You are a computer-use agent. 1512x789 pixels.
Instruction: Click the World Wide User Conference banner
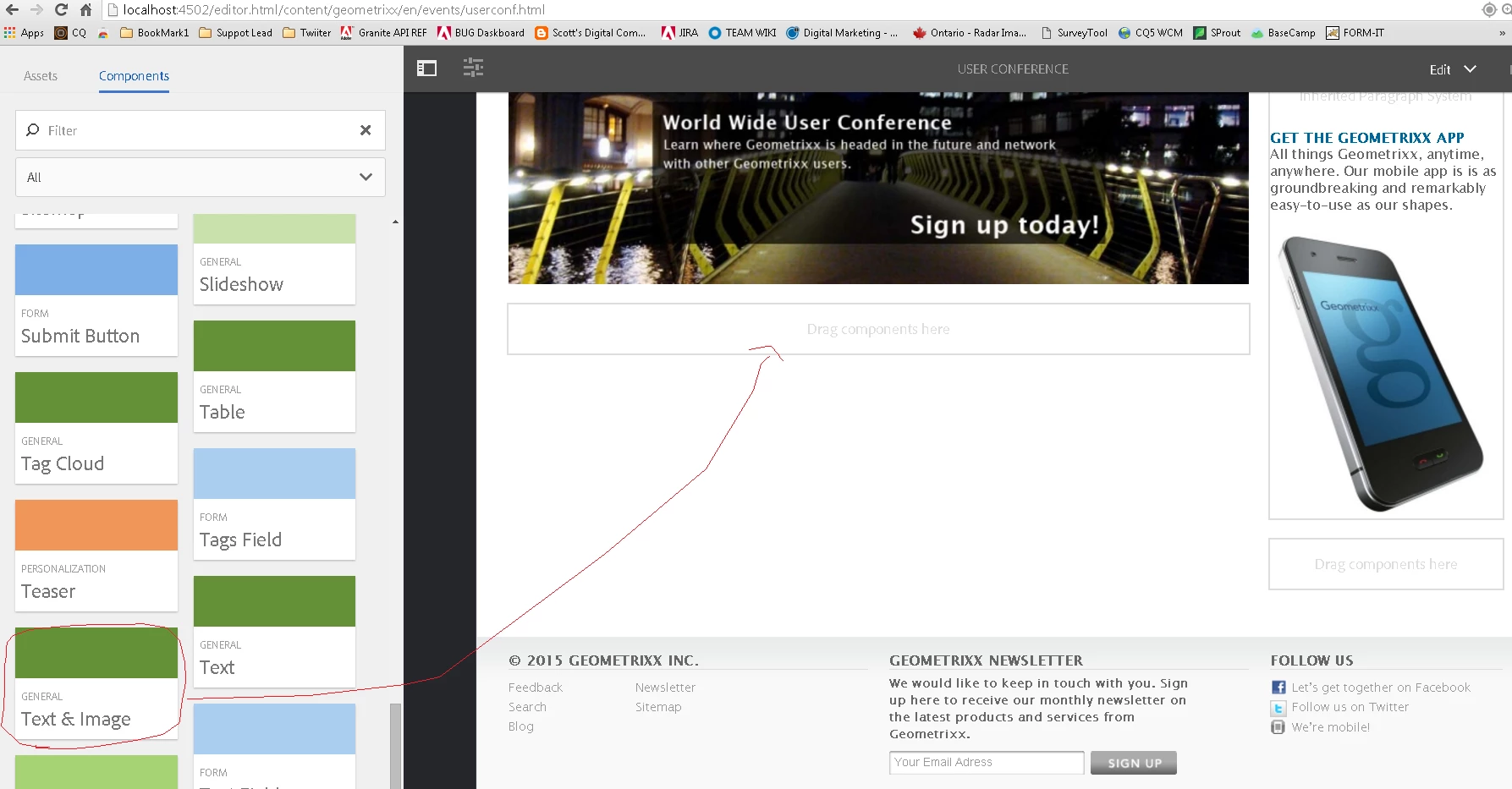coord(878,188)
